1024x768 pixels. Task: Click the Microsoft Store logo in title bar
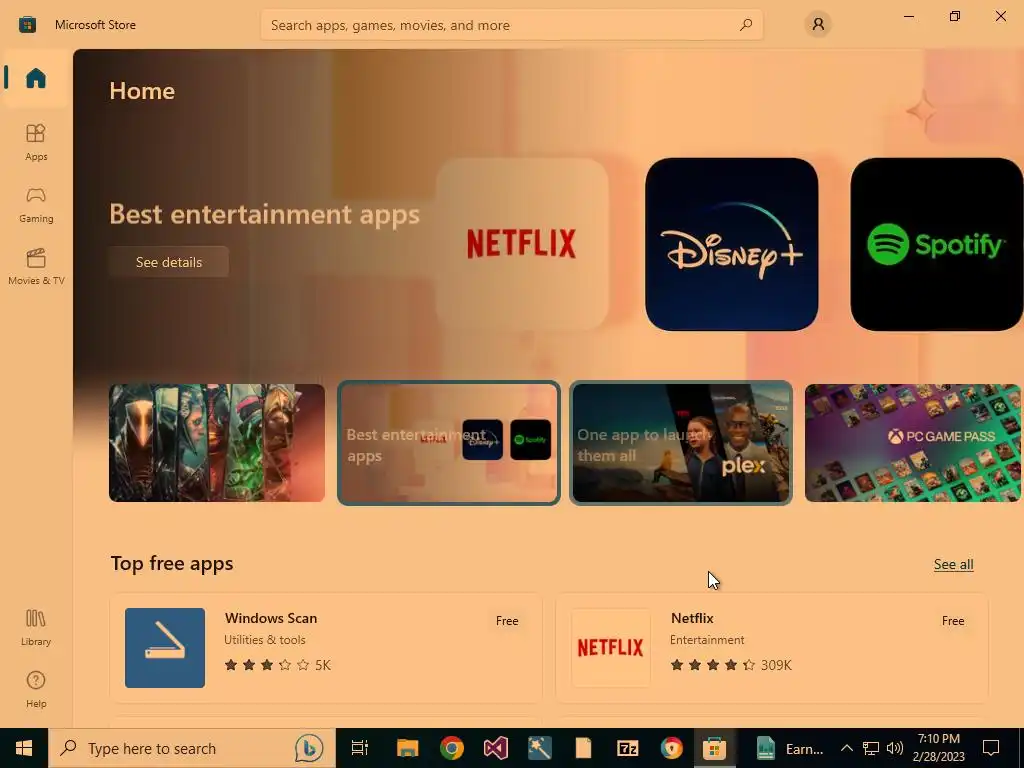coord(27,25)
